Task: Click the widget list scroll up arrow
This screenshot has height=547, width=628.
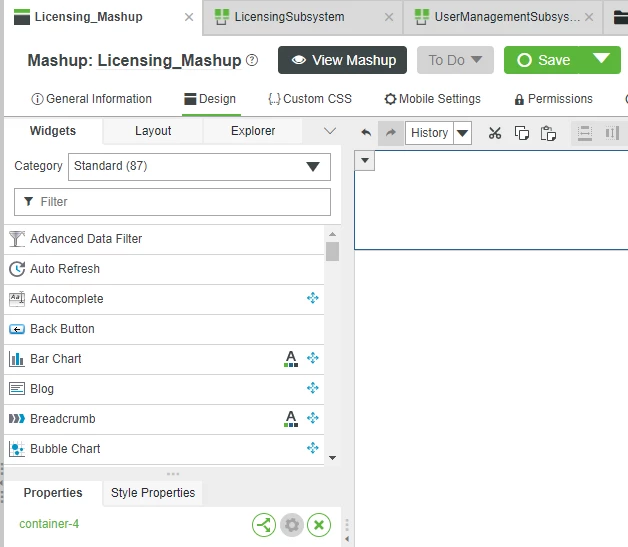Action: click(x=332, y=234)
